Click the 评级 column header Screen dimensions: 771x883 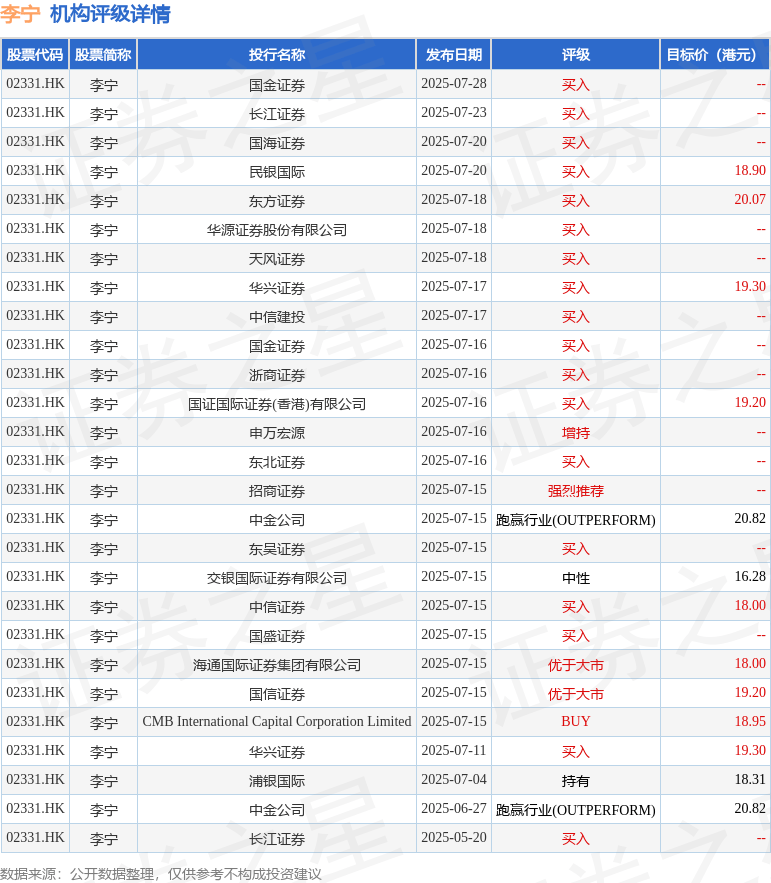[575, 55]
